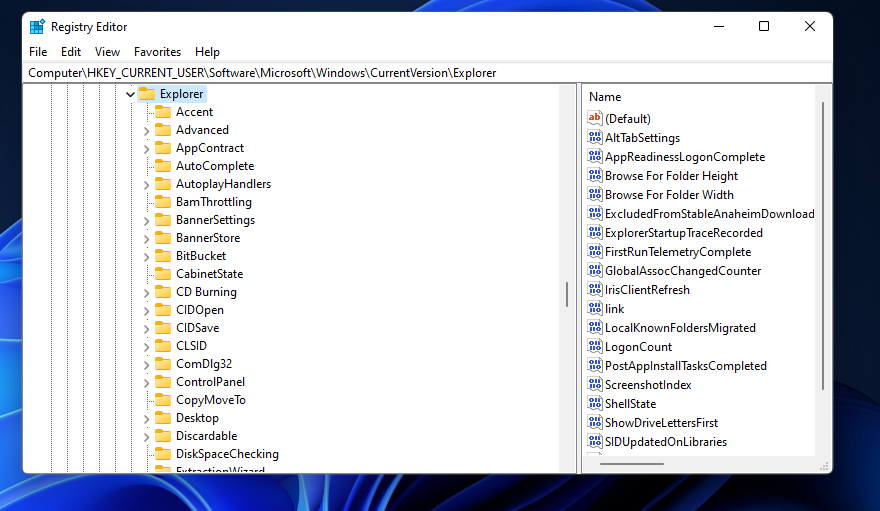880x511 pixels.
Task: Click the BamThrottling folder icon
Action: click(163, 201)
